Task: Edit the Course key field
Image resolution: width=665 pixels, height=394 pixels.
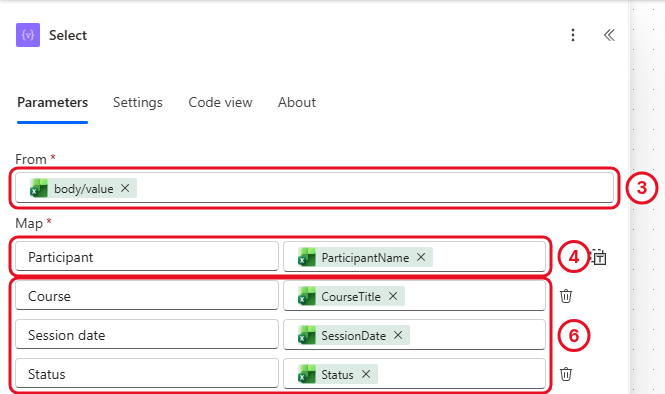Action: click(x=147, y=296)
